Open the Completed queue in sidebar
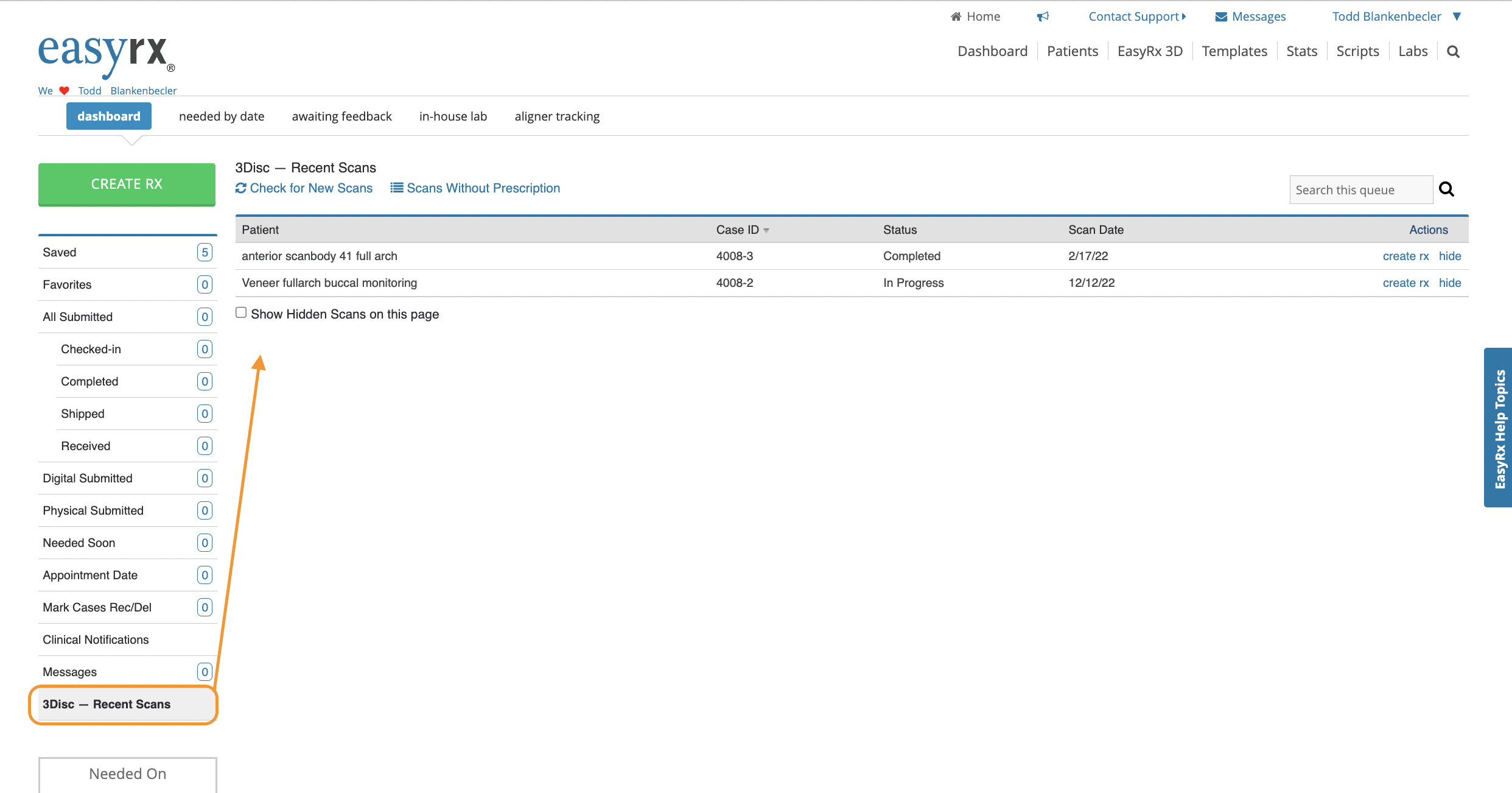 [136, 381]
